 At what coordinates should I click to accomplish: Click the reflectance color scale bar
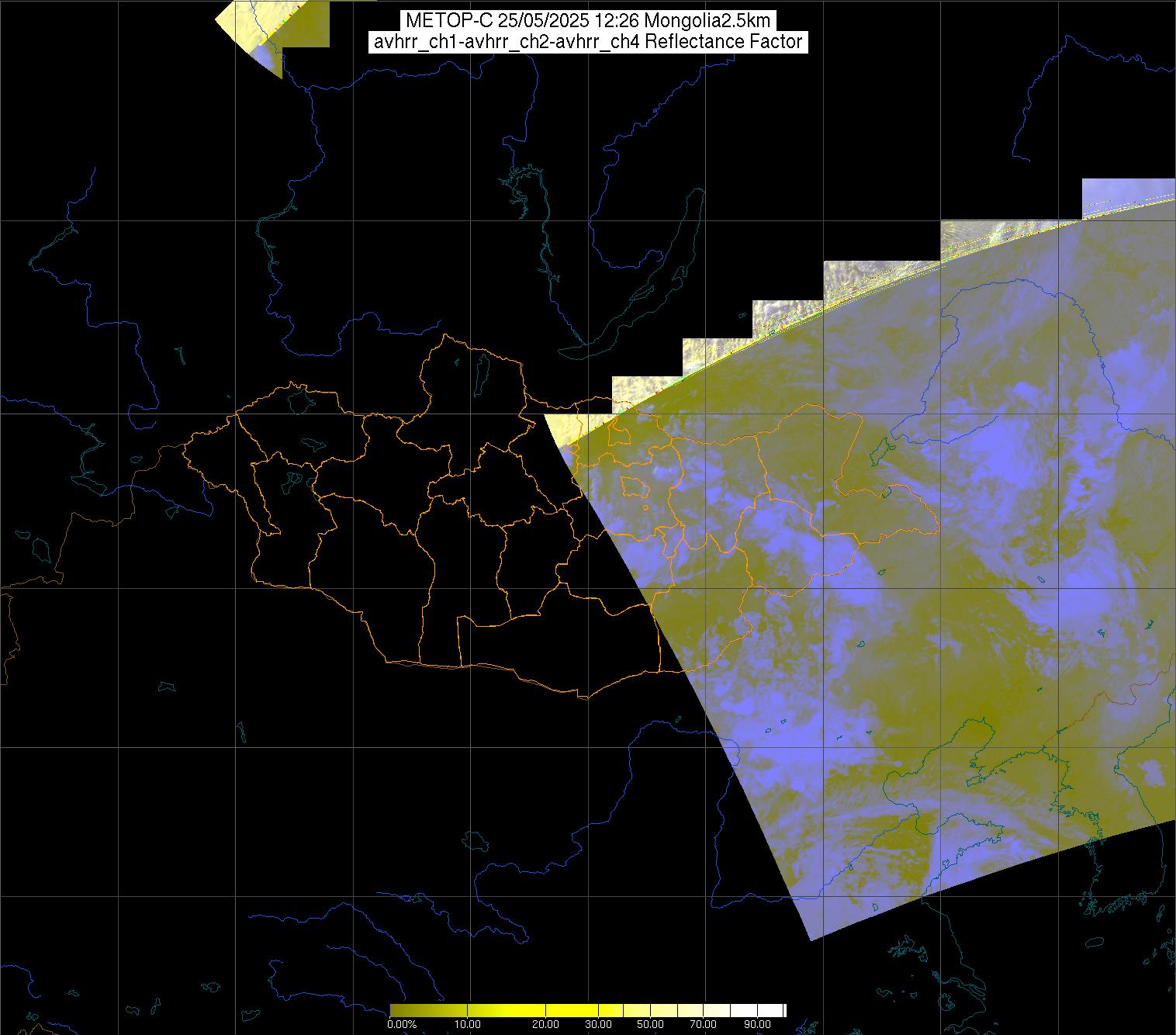pos(588,1010)
